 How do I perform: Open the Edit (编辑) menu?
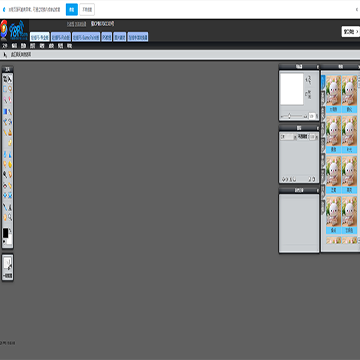click(14, 46)
